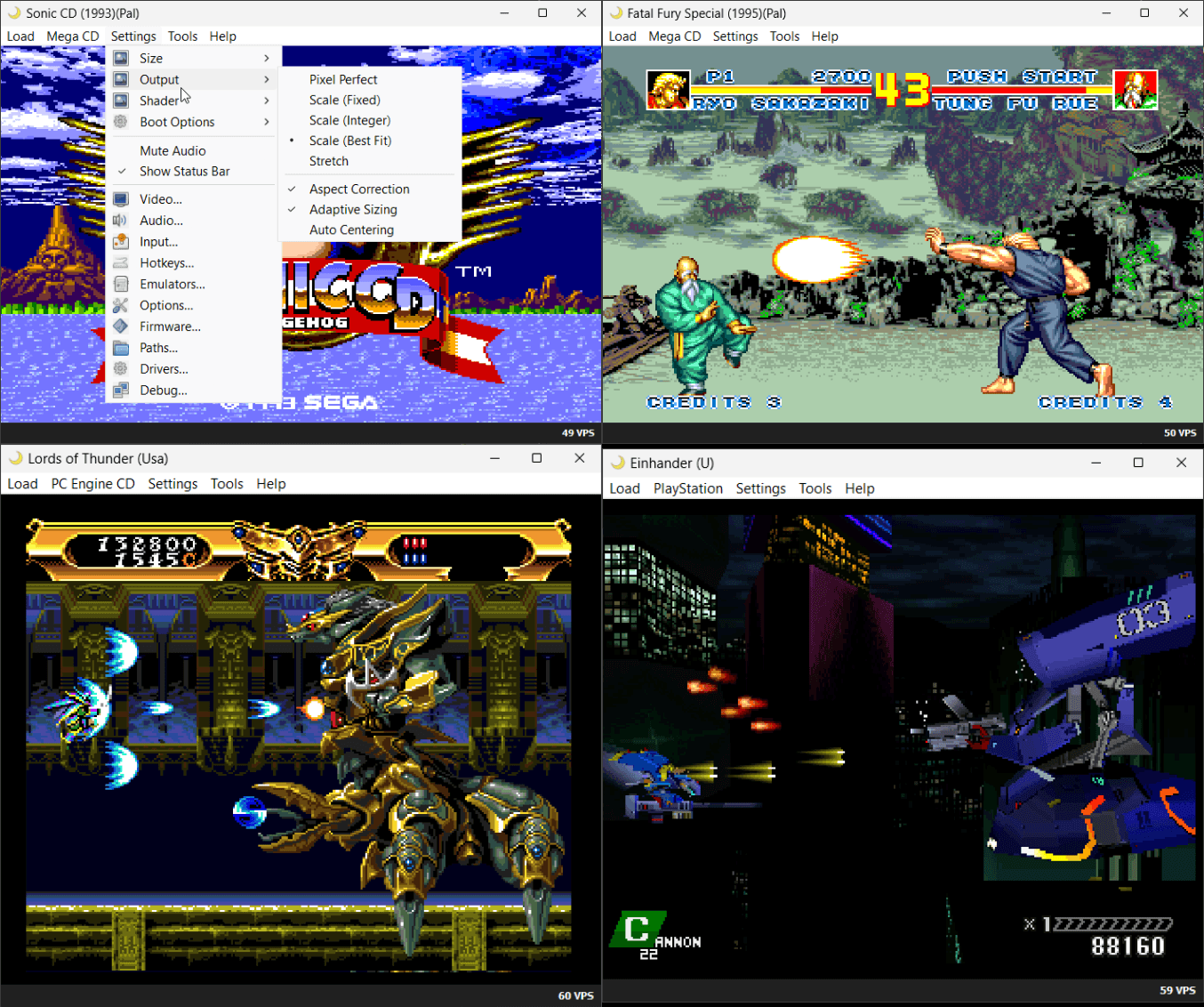Click 49 VPS status in Sonic CD window
The image size is (1204, 1007).
click(578, 433)
